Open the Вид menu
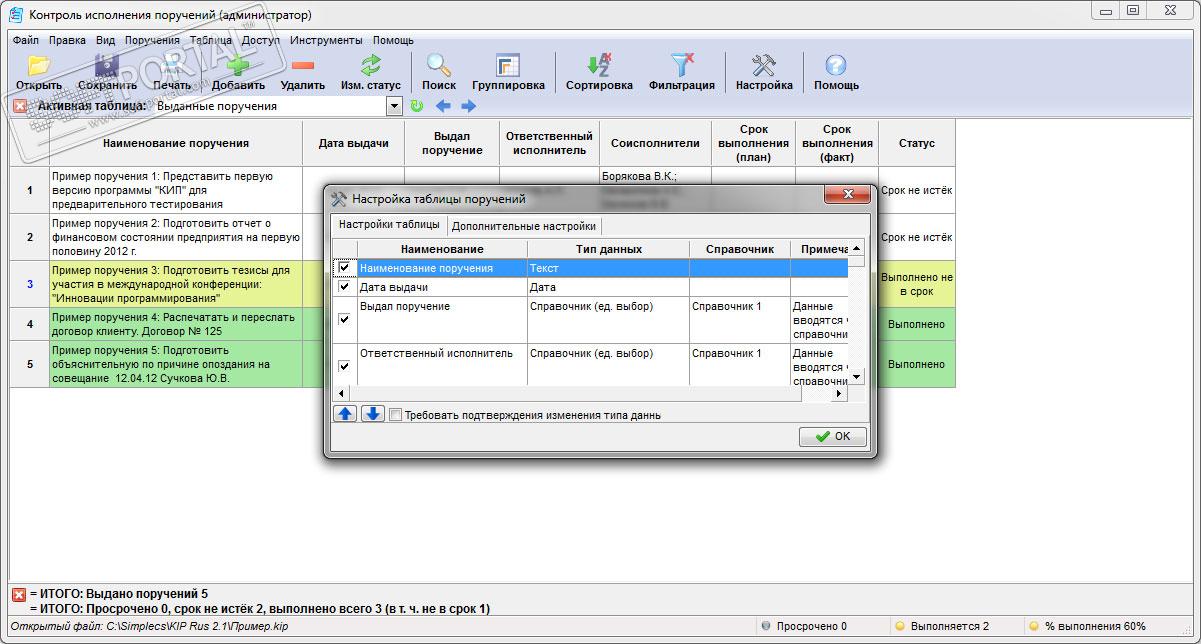 click(106, 41)
